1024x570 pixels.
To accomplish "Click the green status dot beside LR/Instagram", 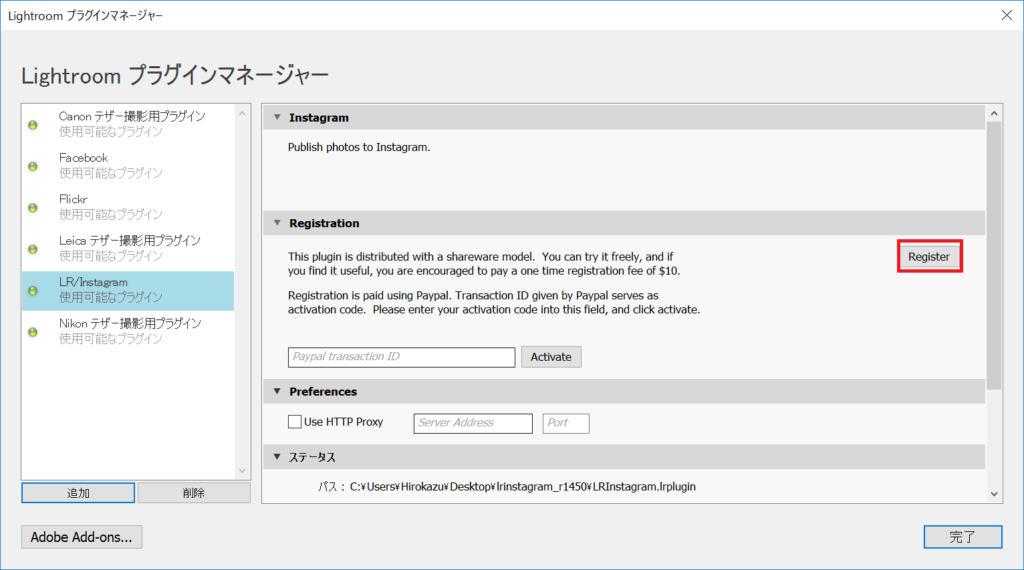I will 33,291.
